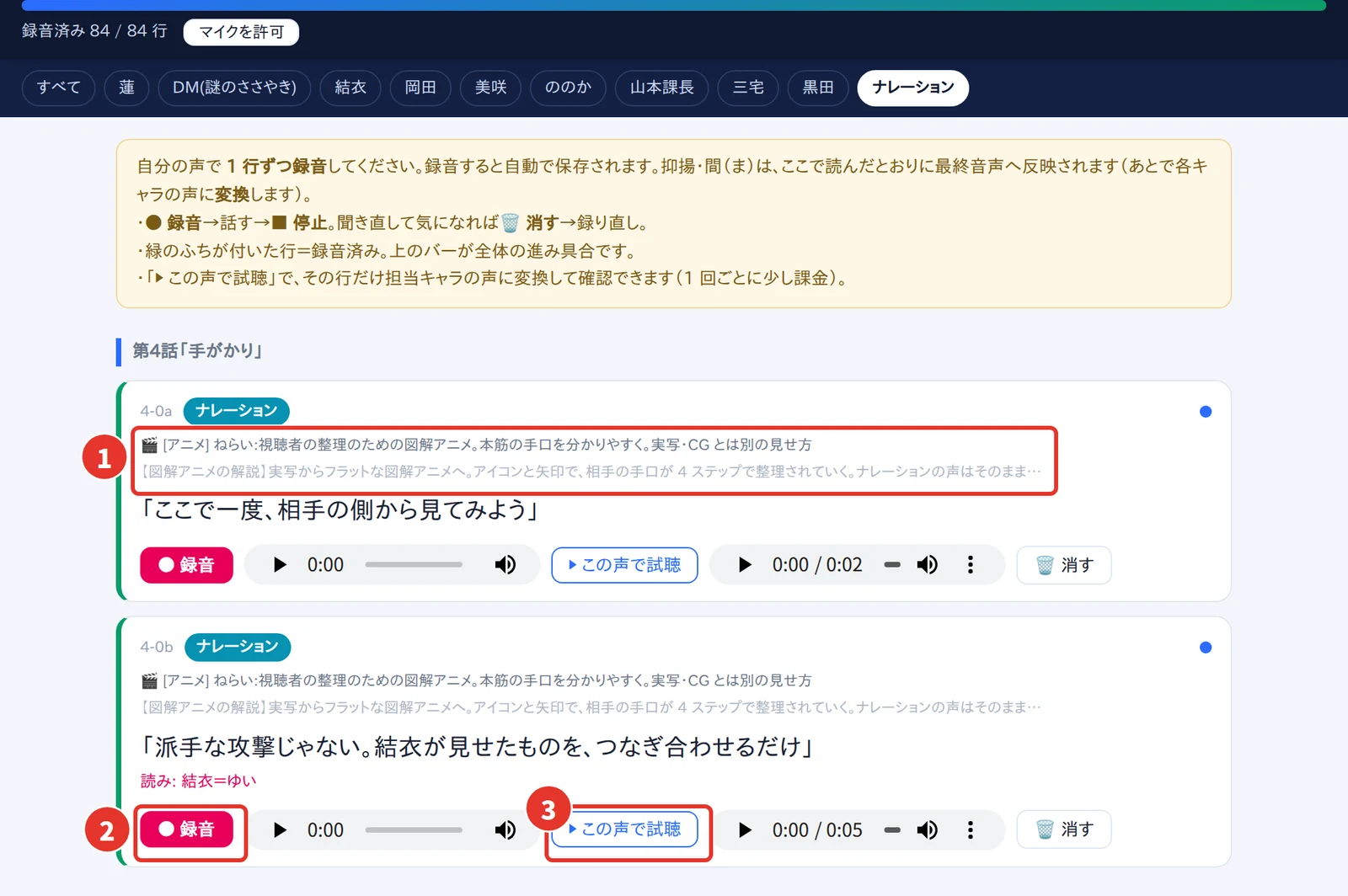The image size is (1348, 896).
Task: Mute the first audio player in row 4-0b
Action: [x=505, y=830]
